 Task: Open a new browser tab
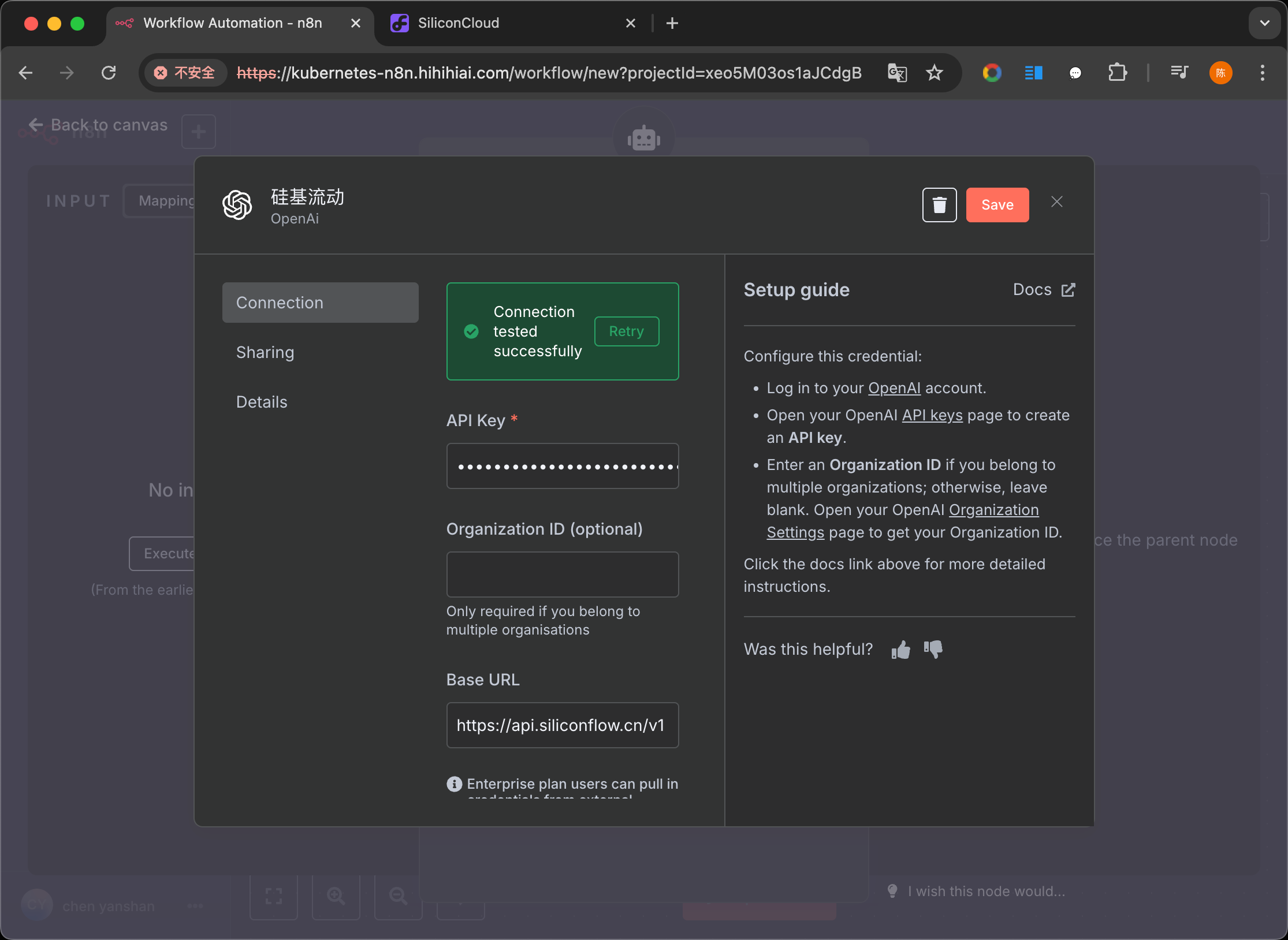[672, 23]
